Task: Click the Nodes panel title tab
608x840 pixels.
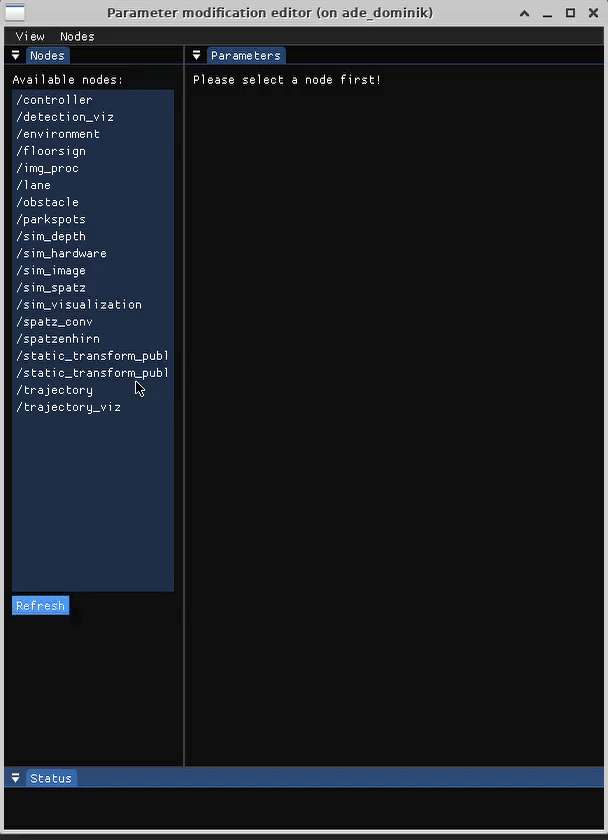Action: pos(46,55)
